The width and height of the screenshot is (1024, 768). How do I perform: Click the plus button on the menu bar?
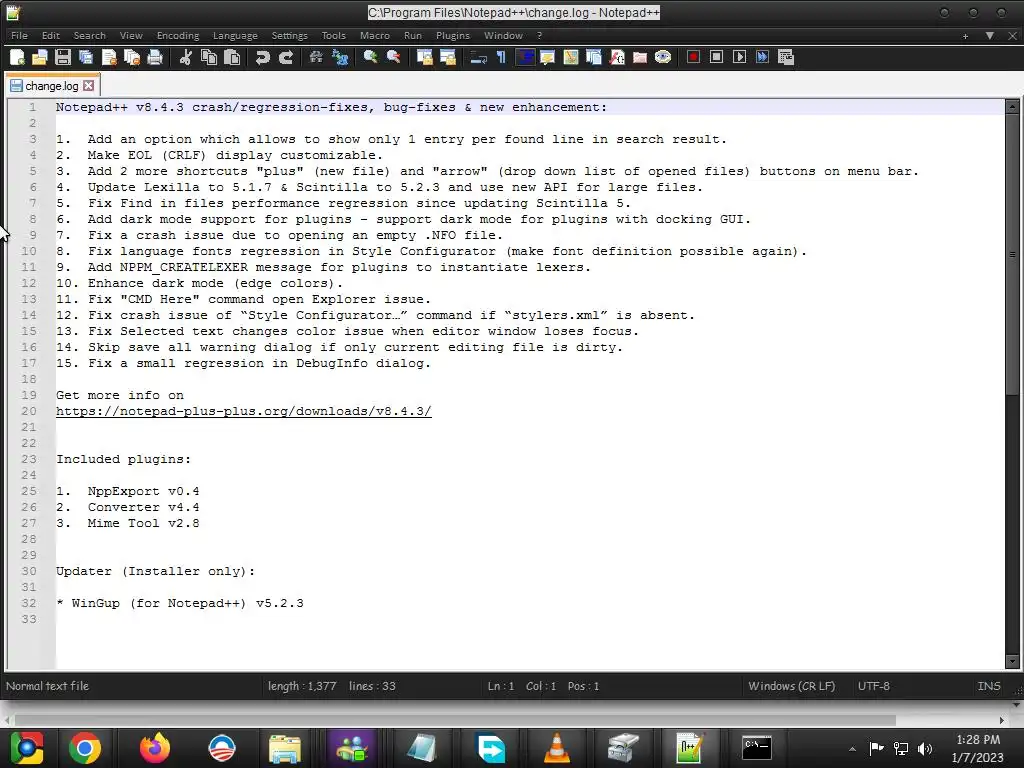click(965, 36)
